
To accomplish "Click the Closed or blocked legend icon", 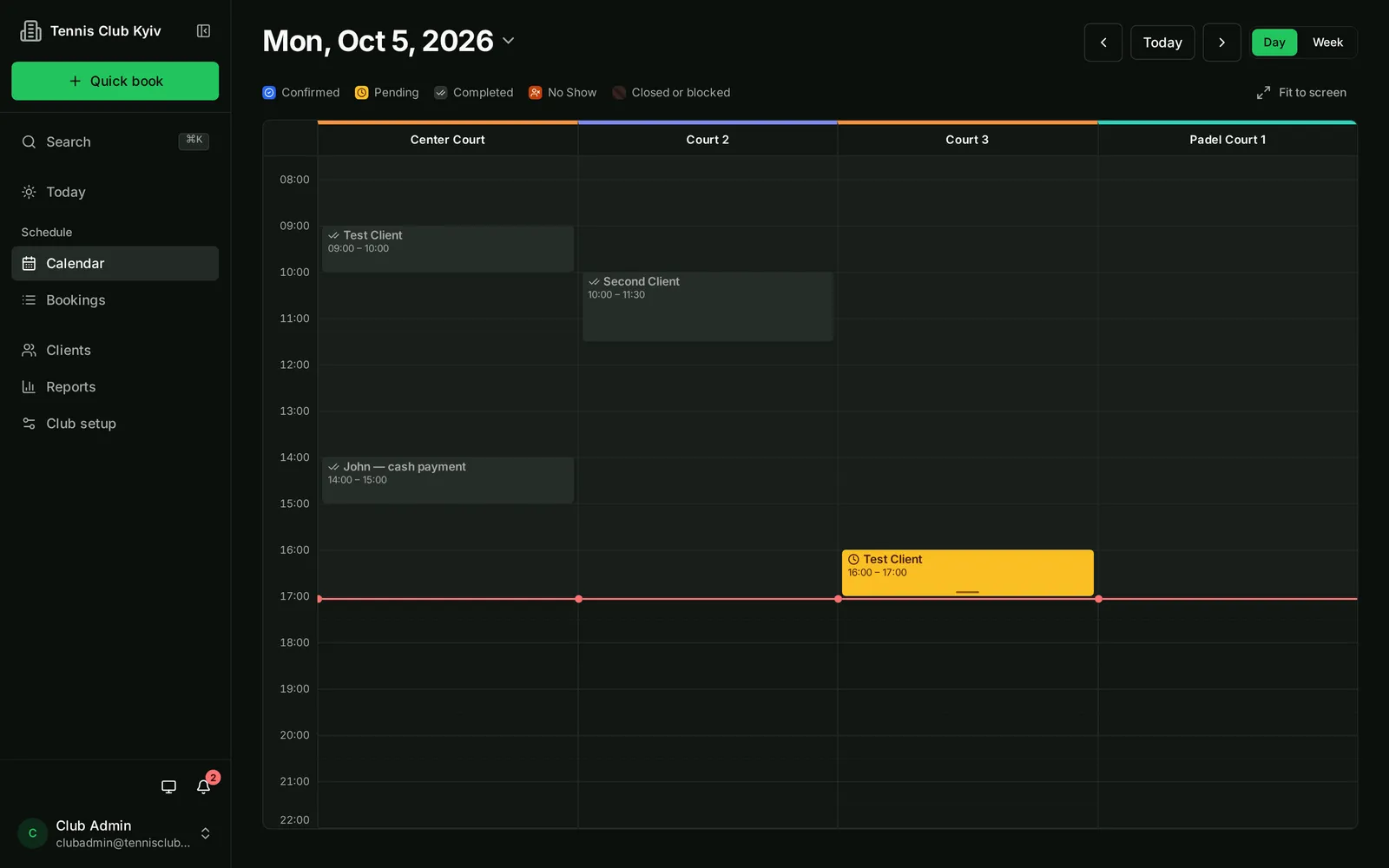I will tap(619, 93).
